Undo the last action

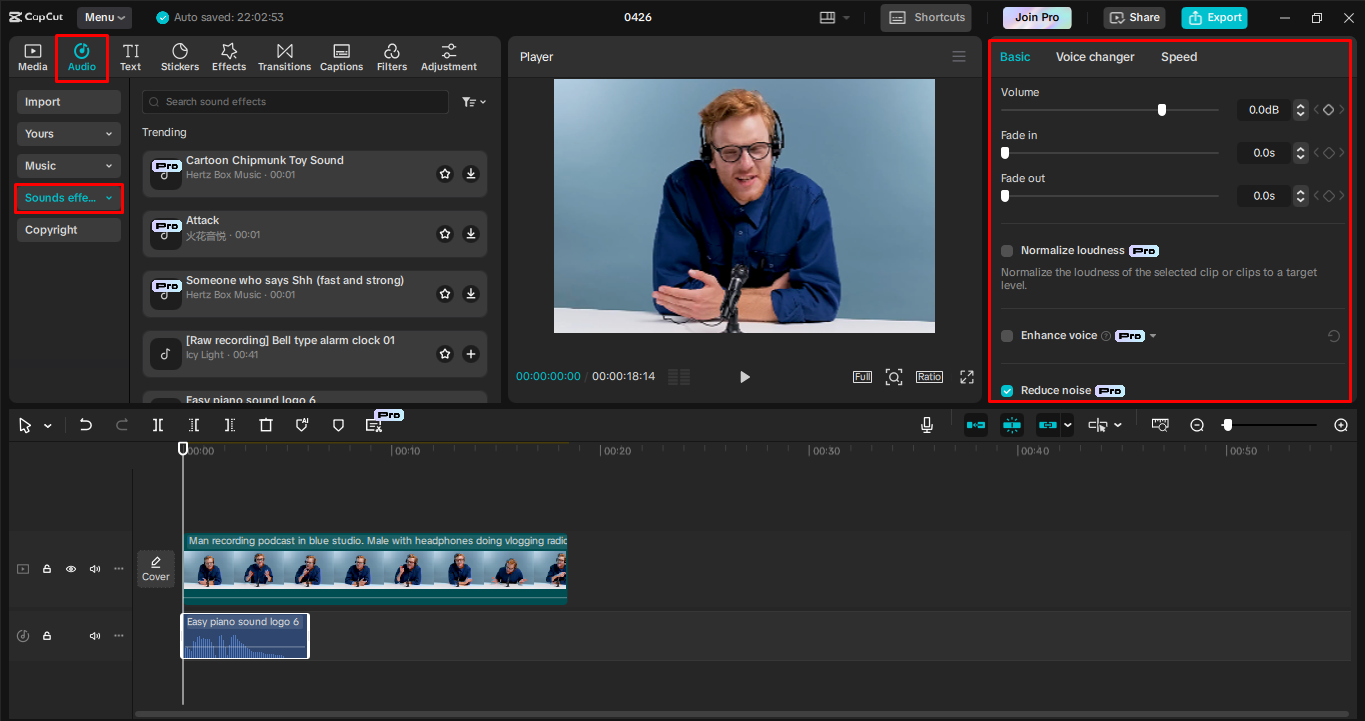pyautogui.click(x=86, y=425)
